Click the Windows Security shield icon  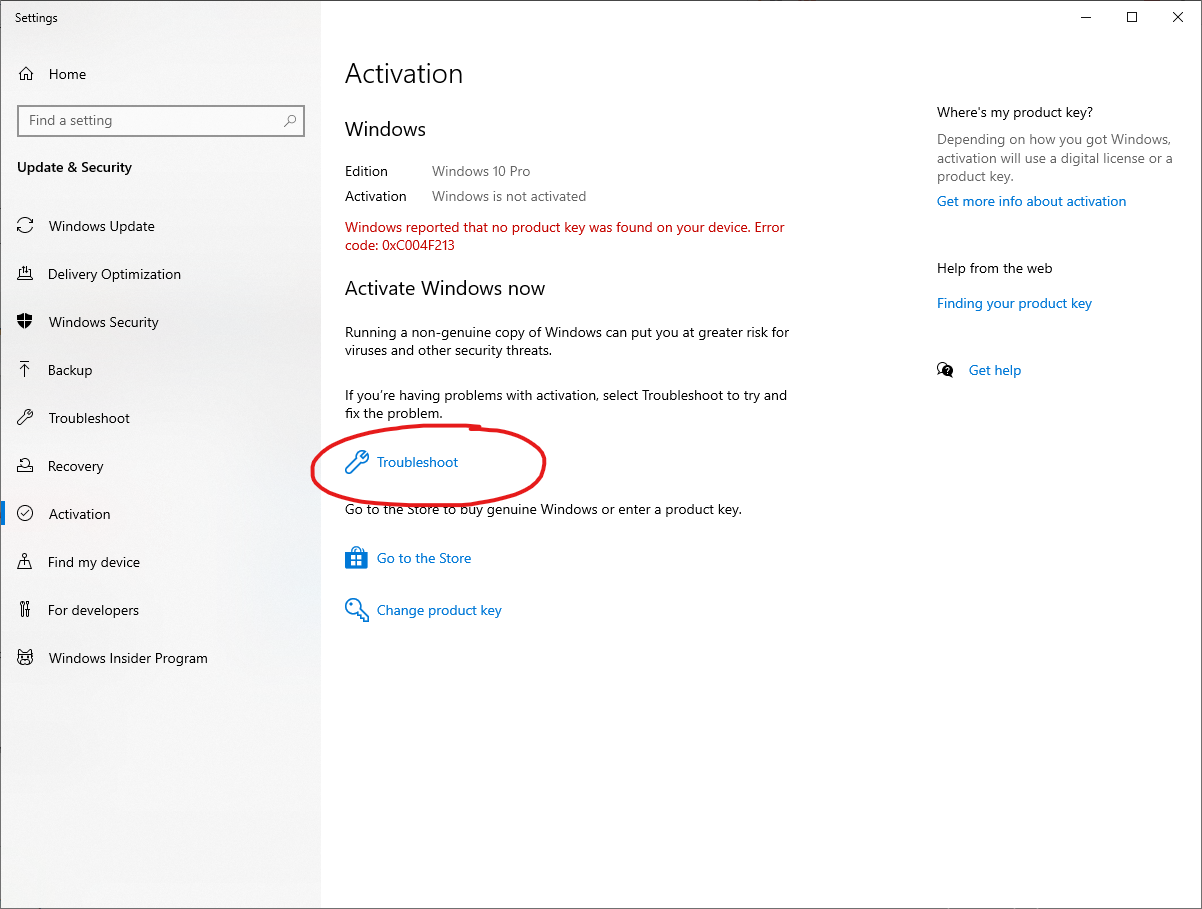coord(26,322)
